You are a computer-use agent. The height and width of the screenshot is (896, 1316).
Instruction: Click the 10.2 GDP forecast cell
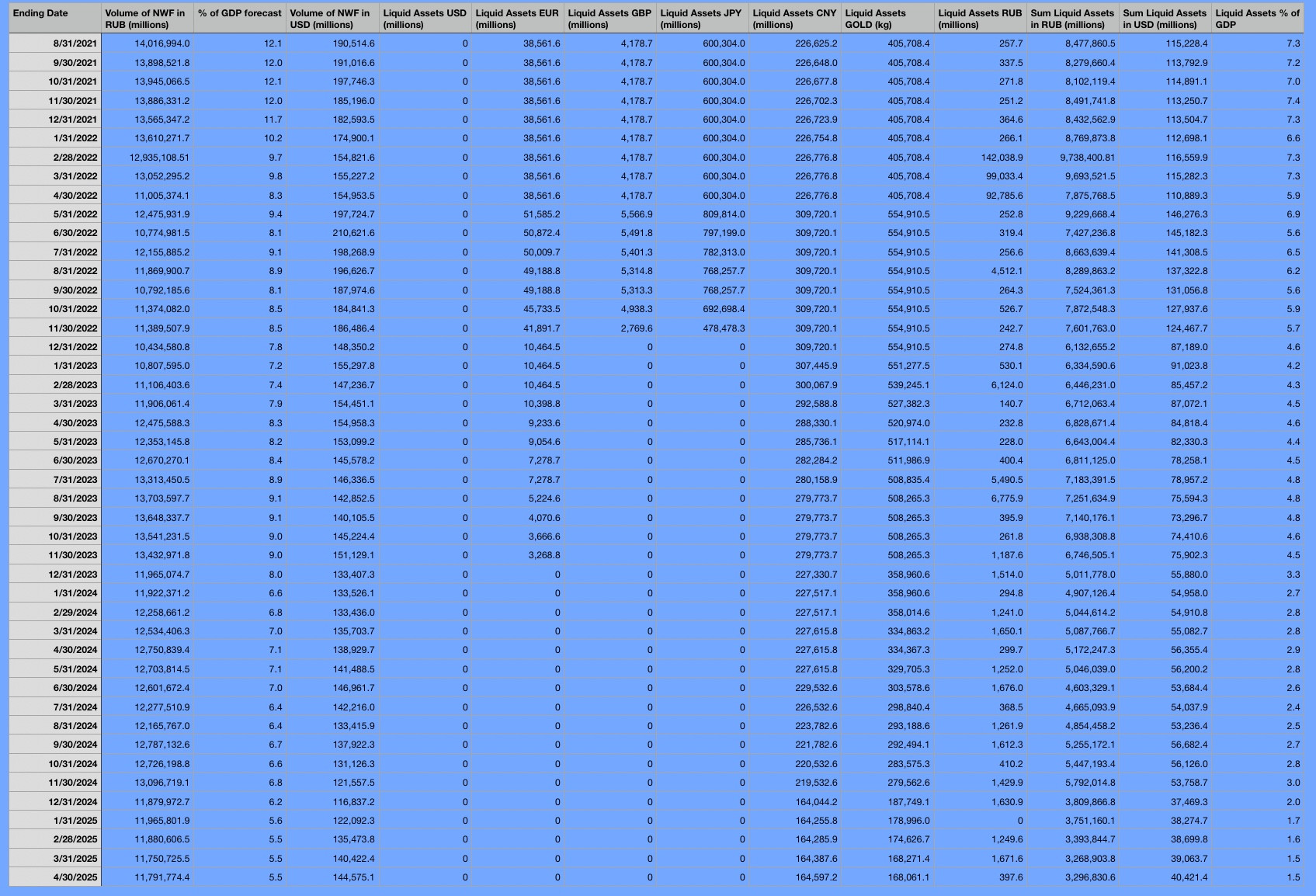240,138
